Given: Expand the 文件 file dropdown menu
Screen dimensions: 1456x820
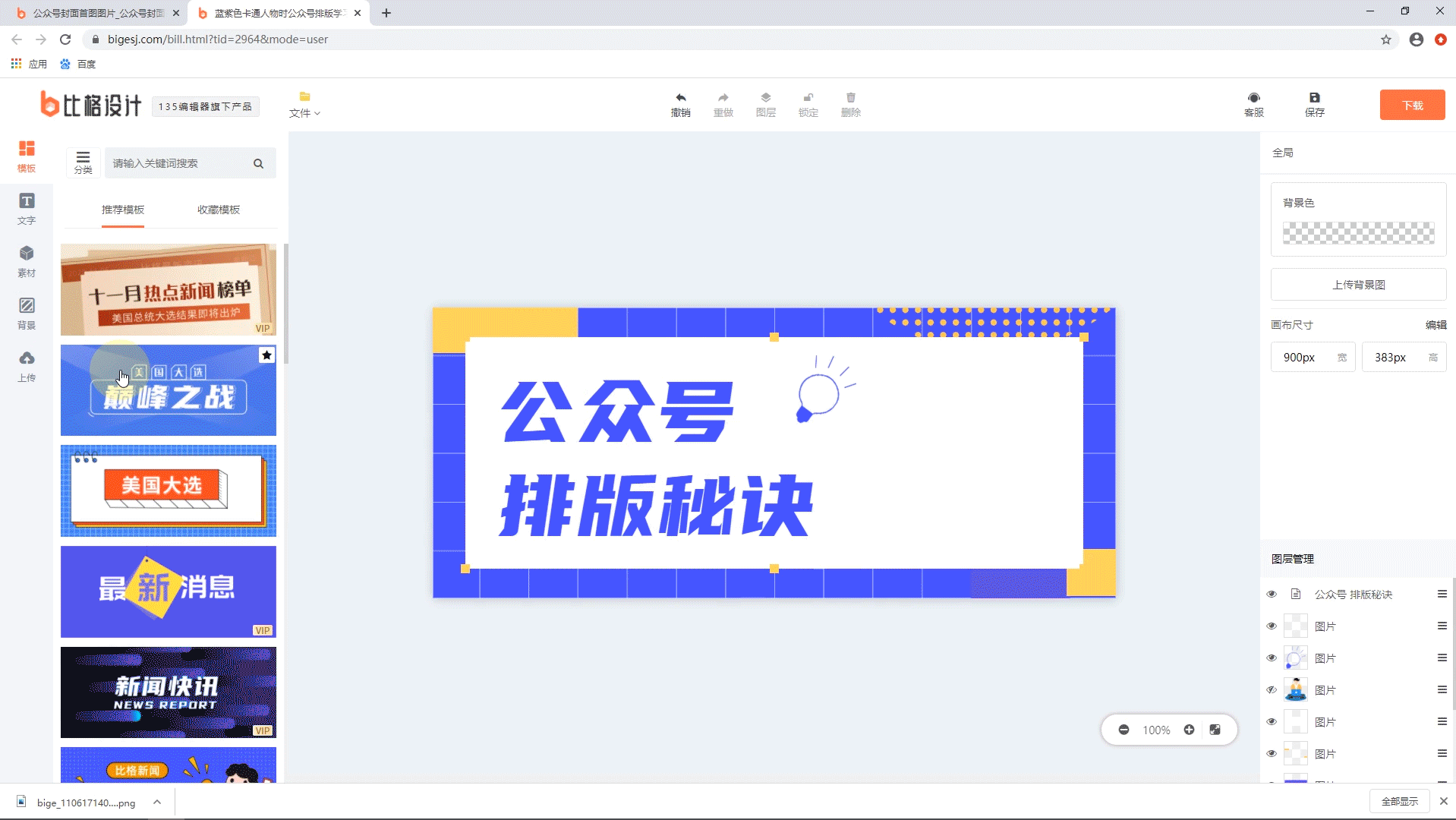Looking at the screenshot, I should point(304,105).
